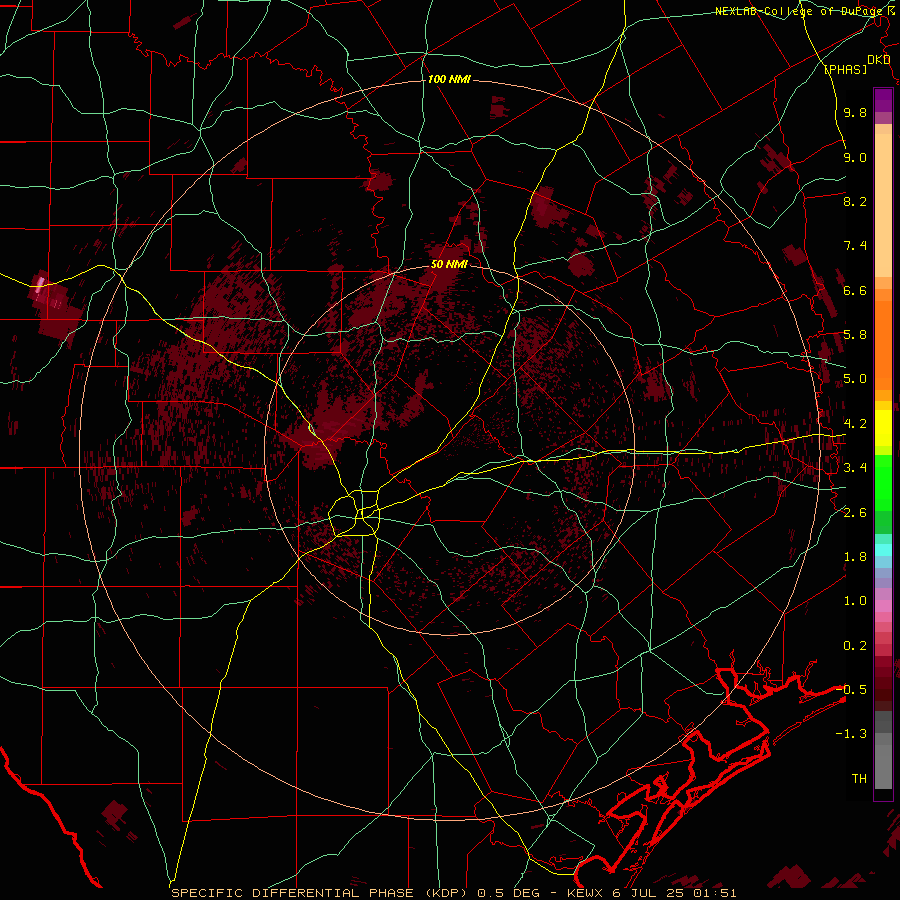The width and height of the screenshot is (900, 900).
Task: Click the 1.8 scale value
Action: click(855, 557)
